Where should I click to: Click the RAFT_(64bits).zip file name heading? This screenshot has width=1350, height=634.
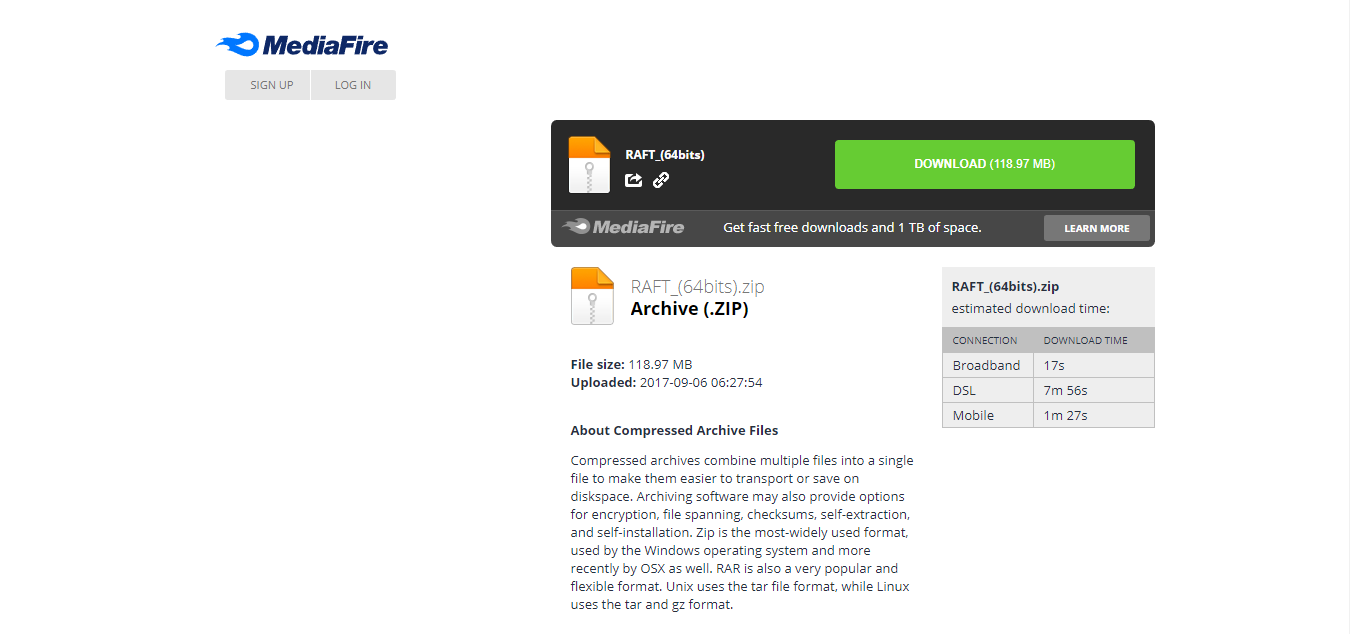698,287
